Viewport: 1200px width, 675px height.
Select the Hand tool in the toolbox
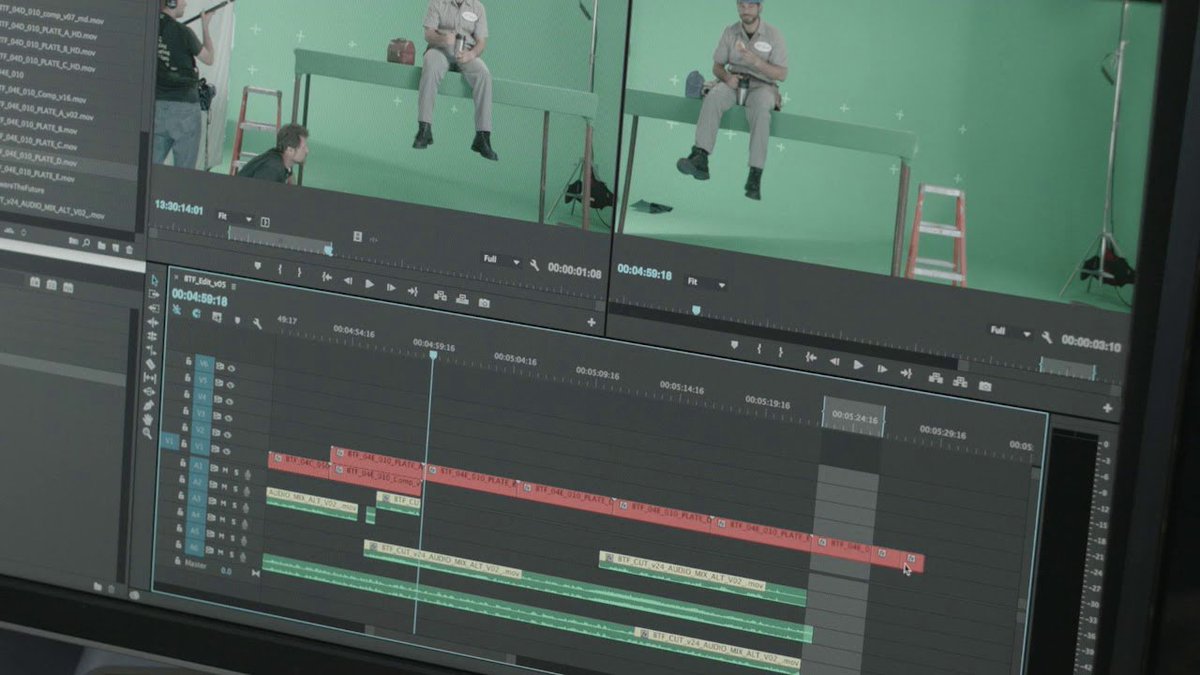(148, 420)
